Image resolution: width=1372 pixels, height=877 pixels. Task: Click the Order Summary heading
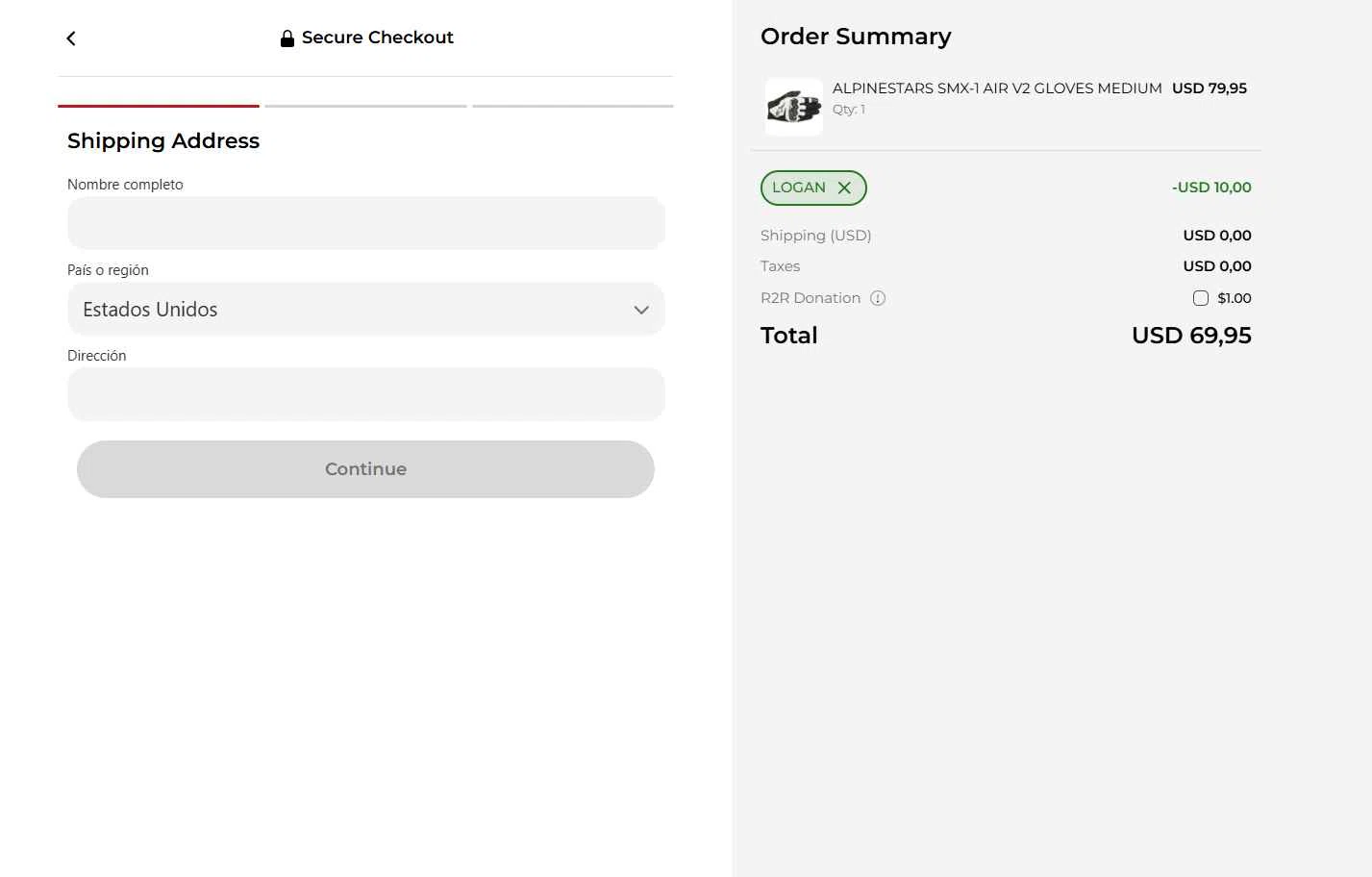click(x=856, y=37)
